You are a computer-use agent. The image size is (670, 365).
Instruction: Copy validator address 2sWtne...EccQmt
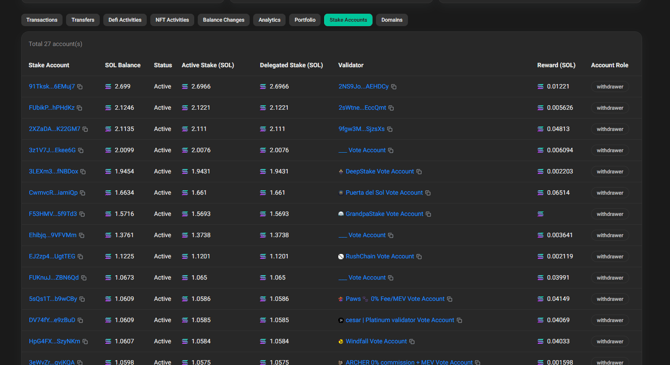click(391, 108)
